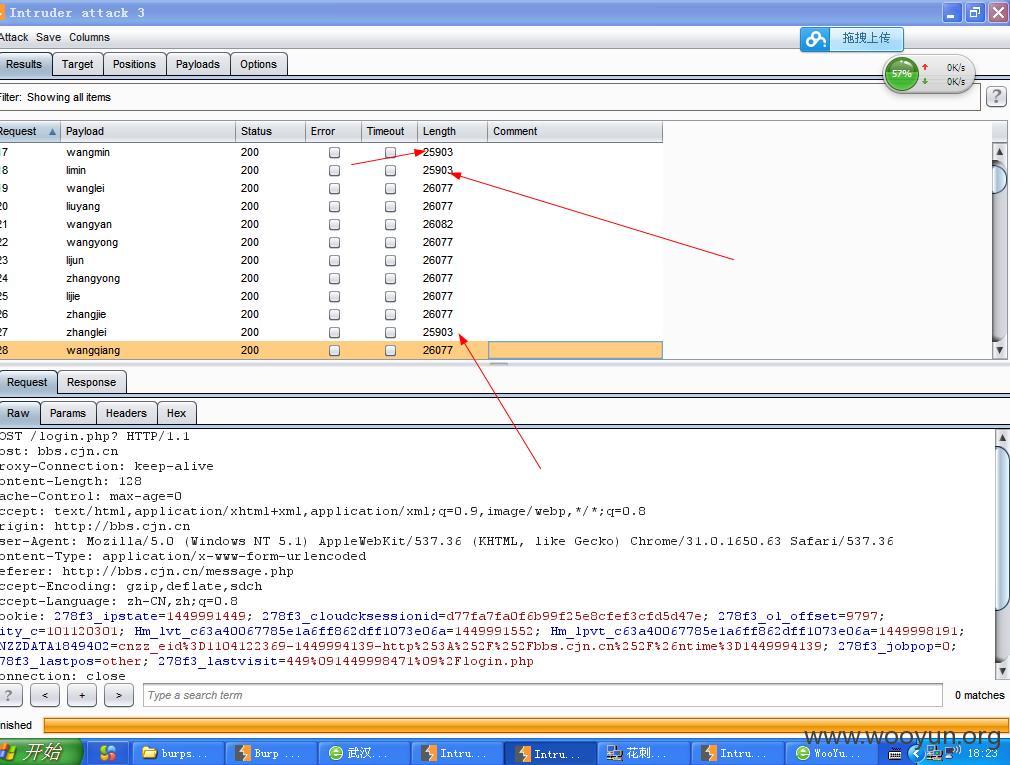The height and width of the screenshot is (765, 1010).
Task: Switch to the WooYu browser taskbar item
Action: (x=831, y=753)
